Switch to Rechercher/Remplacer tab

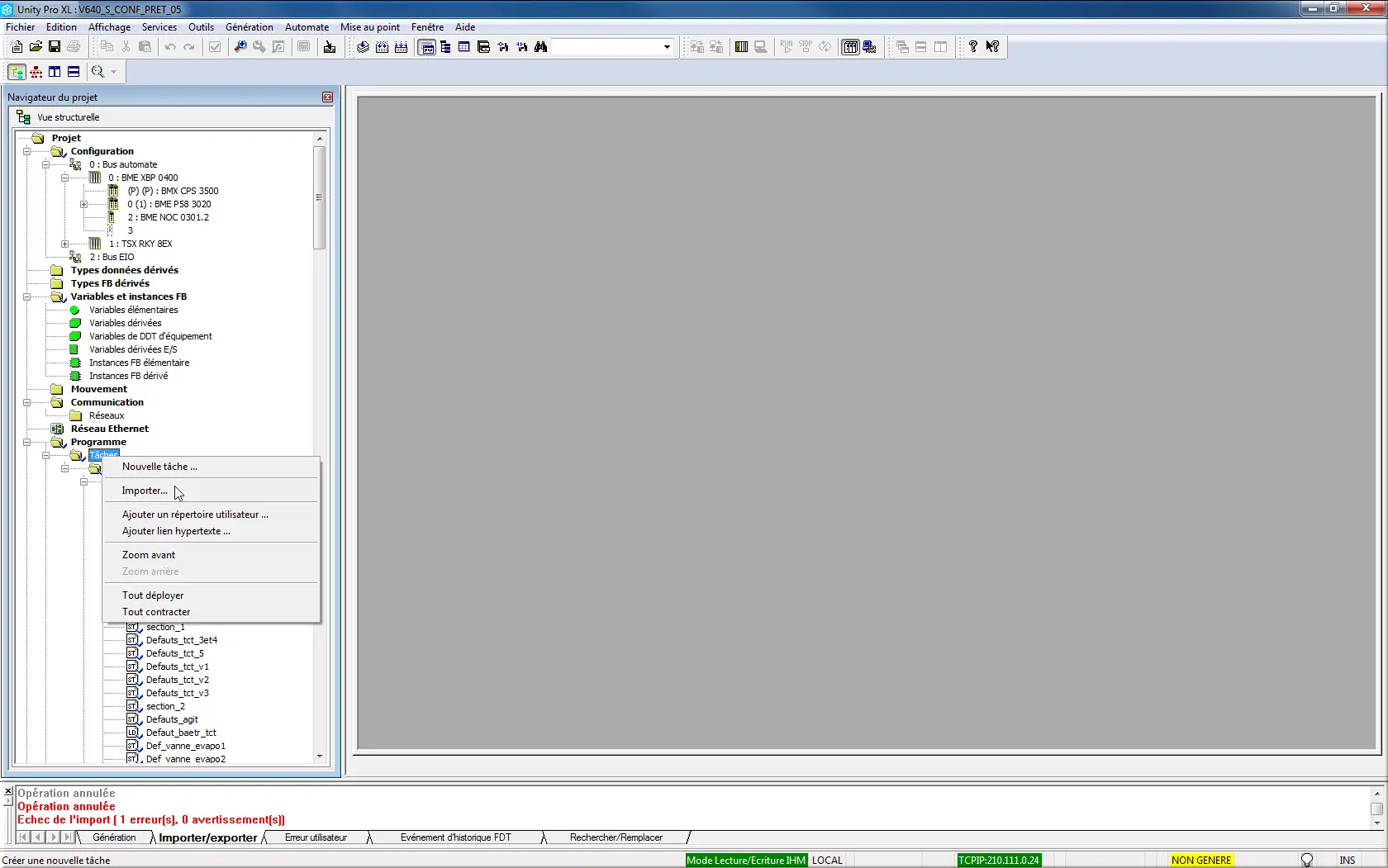click(616, 837)
